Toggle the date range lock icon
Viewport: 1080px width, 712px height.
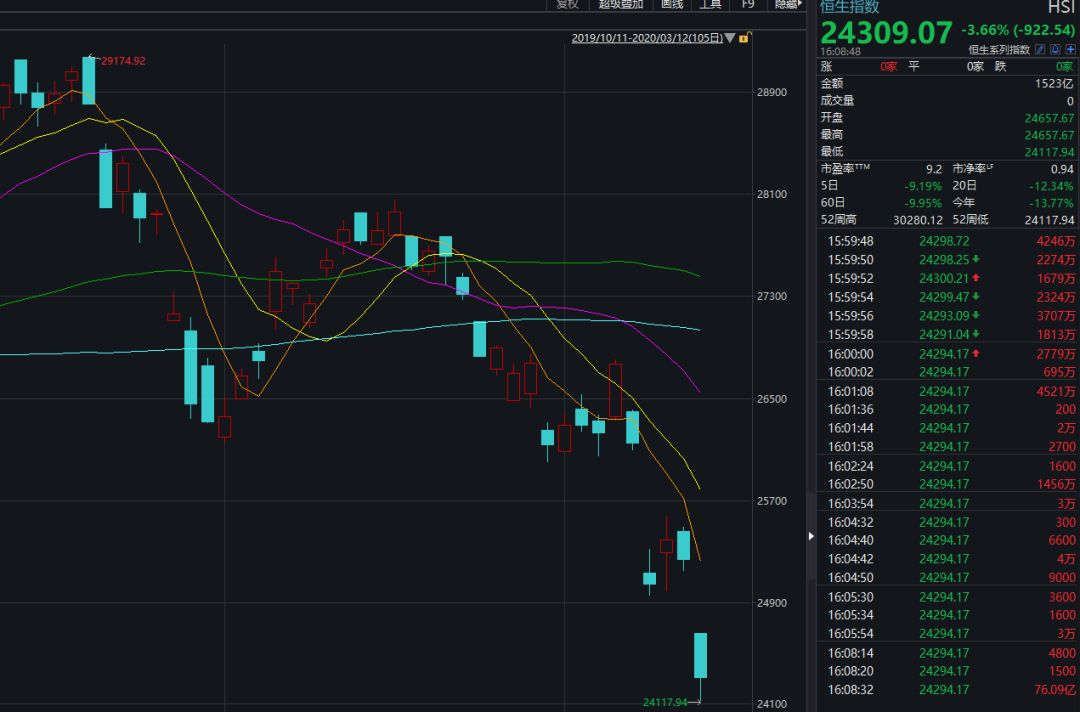(x=745, y=38)
